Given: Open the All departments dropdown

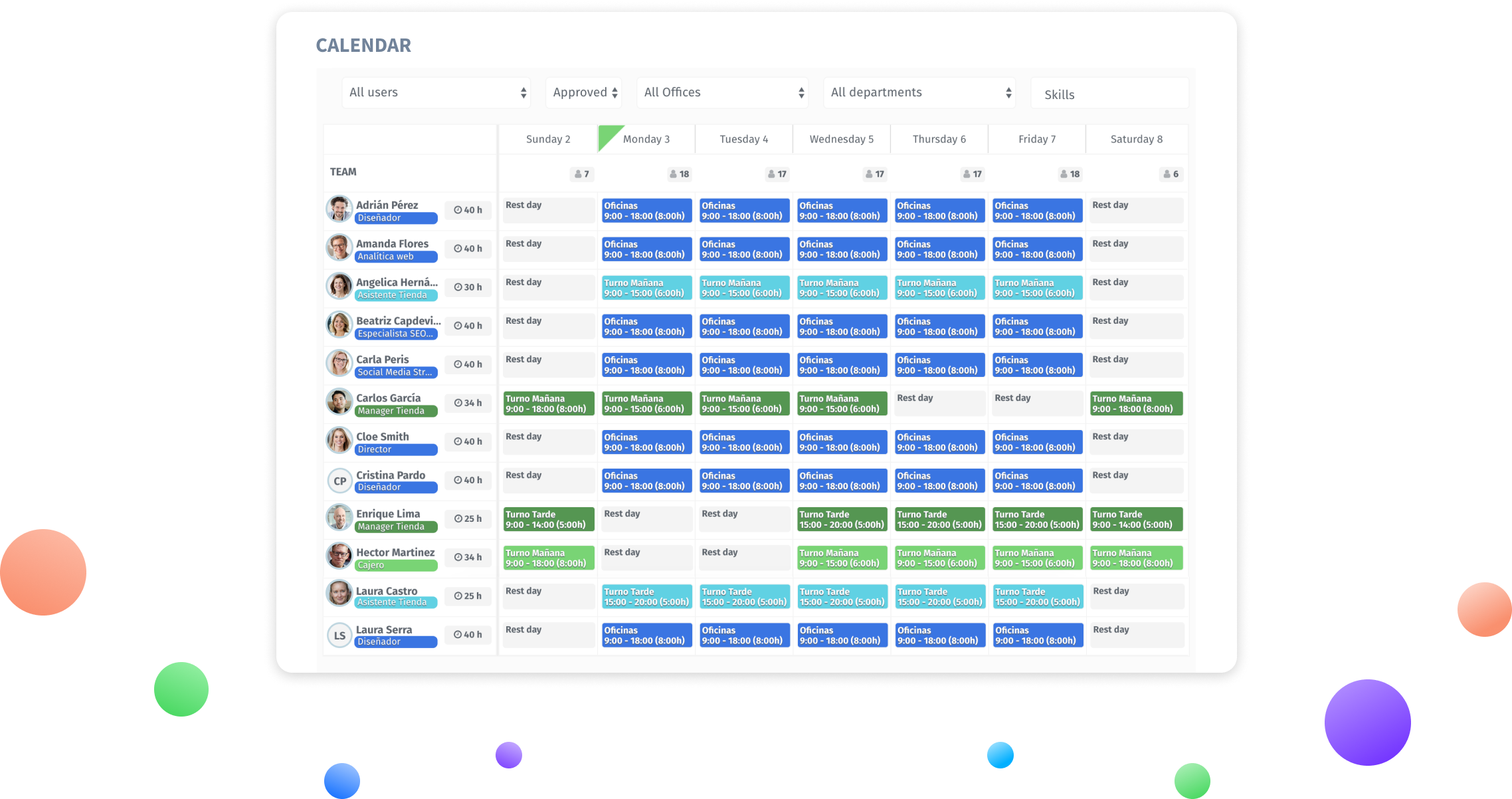Looking at the screenshot, I should 919,92.
